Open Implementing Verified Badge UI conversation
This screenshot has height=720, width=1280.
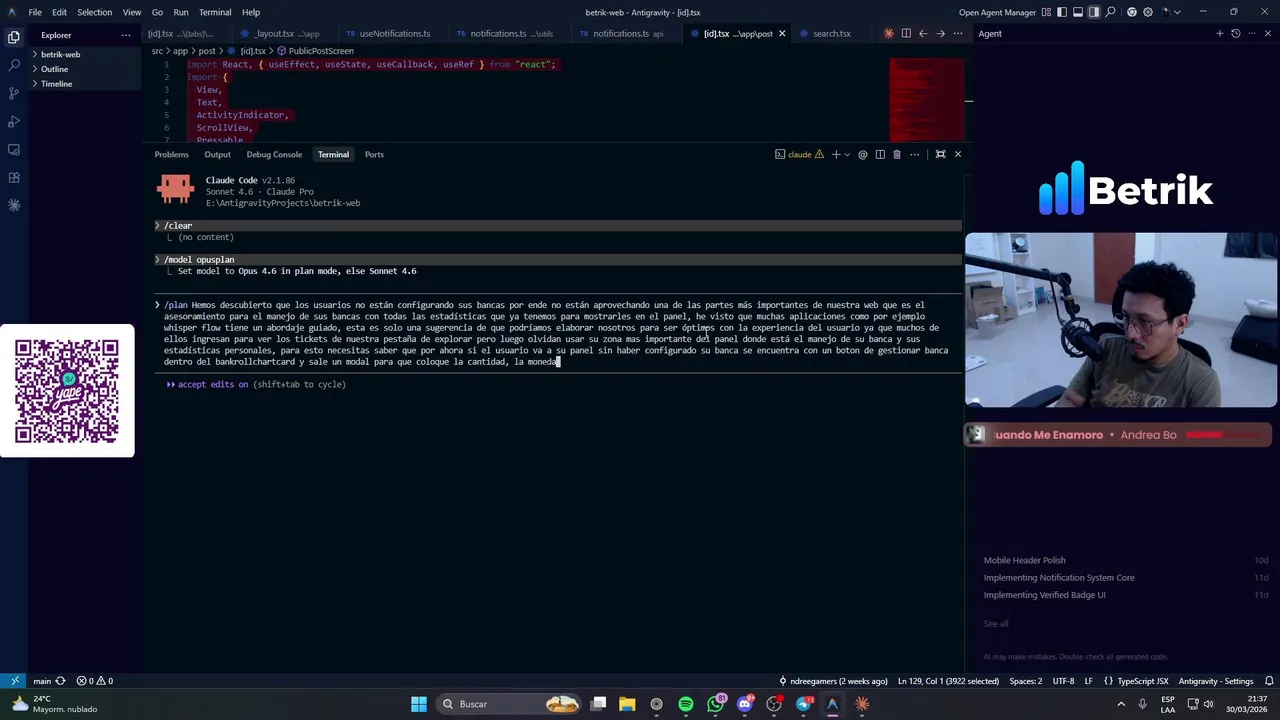pyautogui.click(x=1044, y=595)
